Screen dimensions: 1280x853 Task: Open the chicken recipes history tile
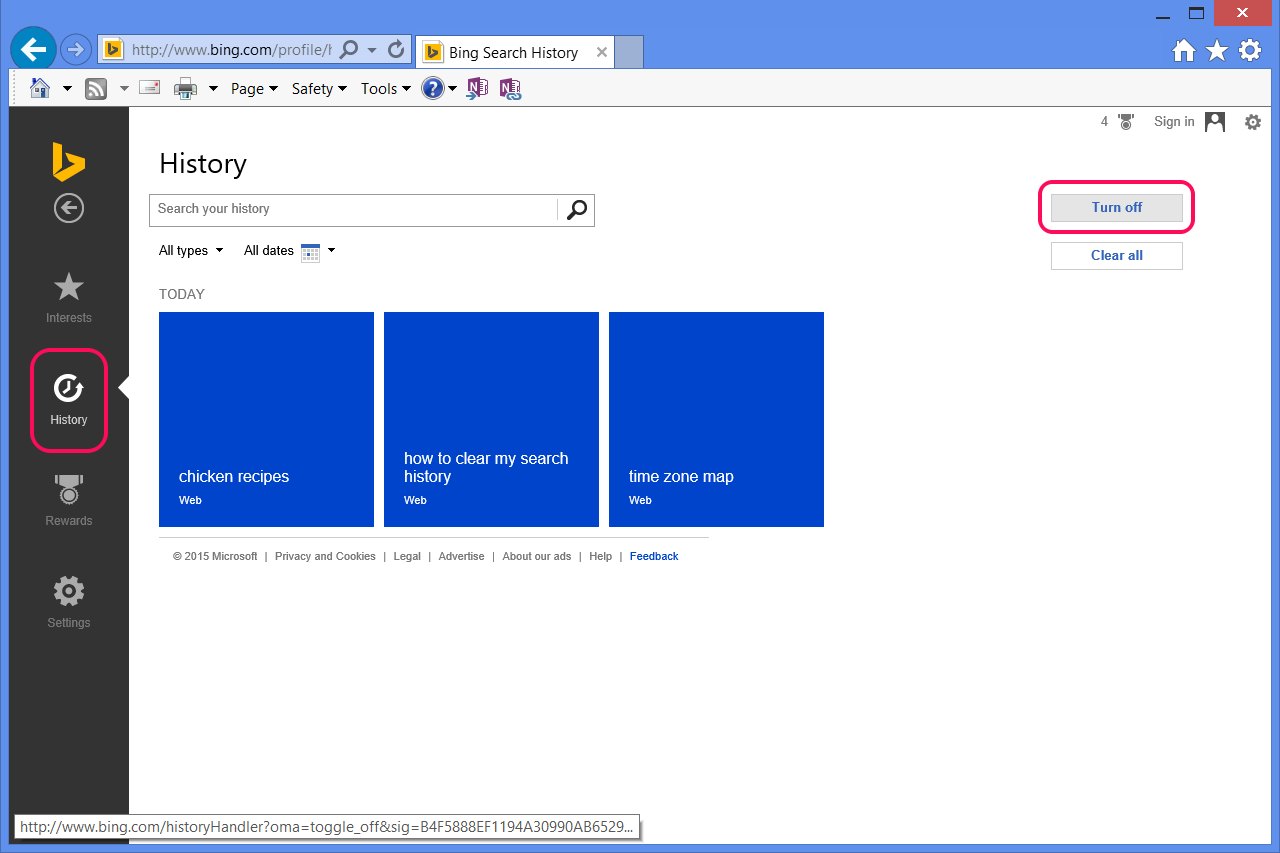pos(266,419)
